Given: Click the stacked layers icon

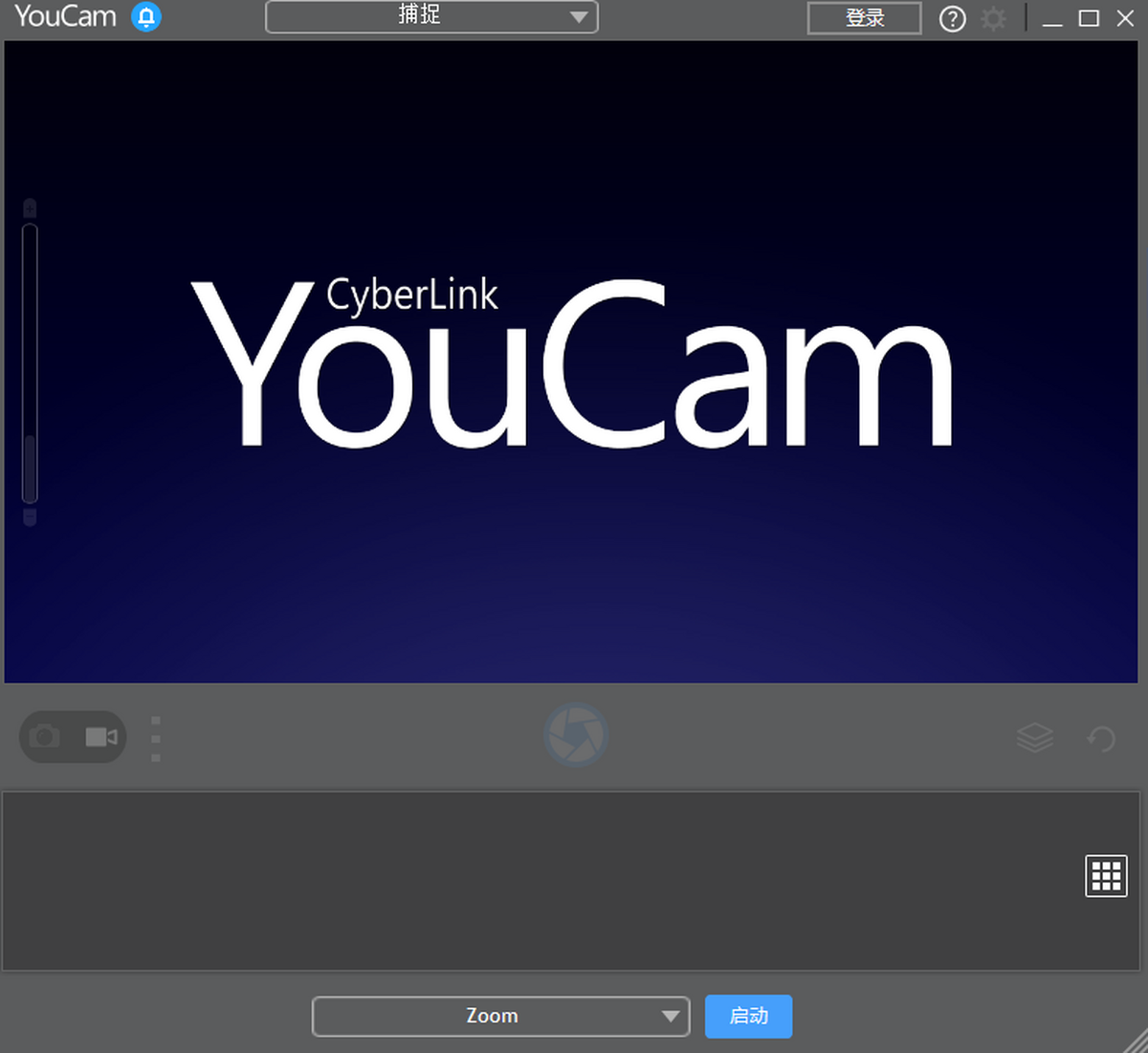Looking at the screenshot, I should (x=1034, y=737).
